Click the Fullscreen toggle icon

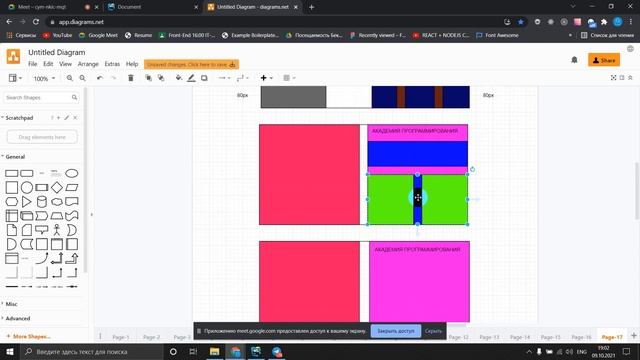click(613, 78)
